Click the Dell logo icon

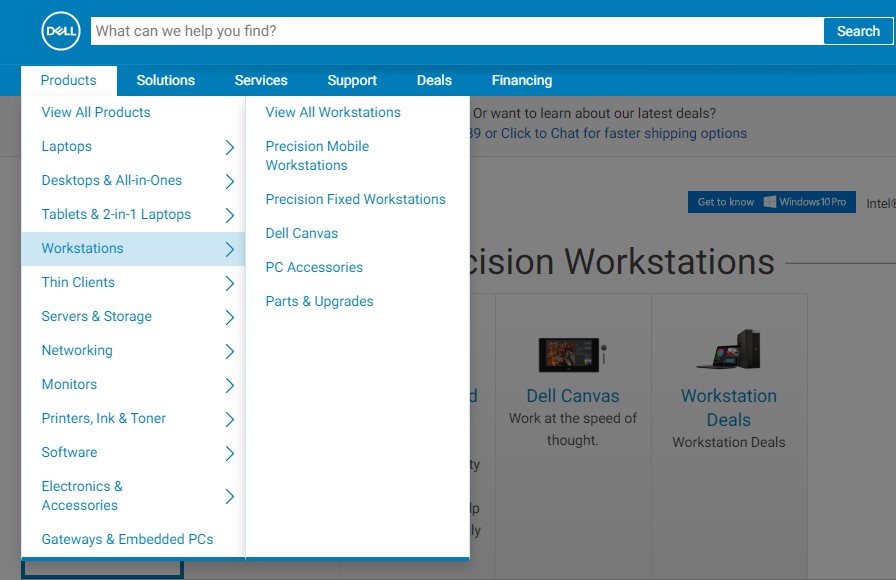tap(61, 31)
